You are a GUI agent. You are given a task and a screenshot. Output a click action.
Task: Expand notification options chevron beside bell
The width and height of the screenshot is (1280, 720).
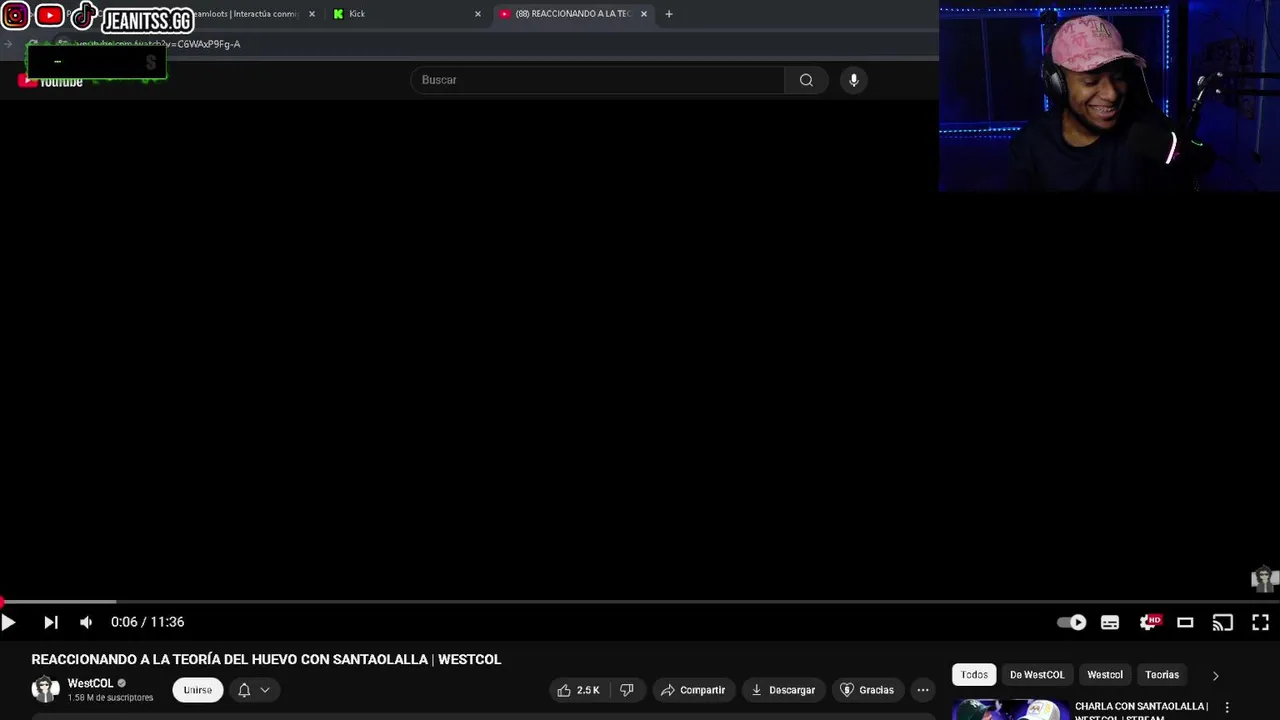[265, 690]
